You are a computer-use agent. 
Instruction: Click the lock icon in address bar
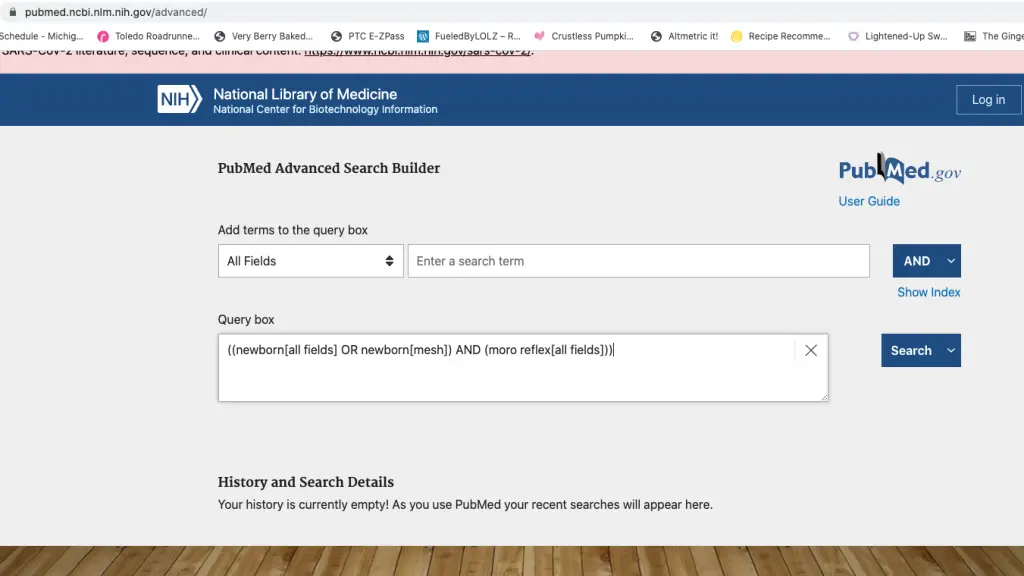tap(12, 12)
